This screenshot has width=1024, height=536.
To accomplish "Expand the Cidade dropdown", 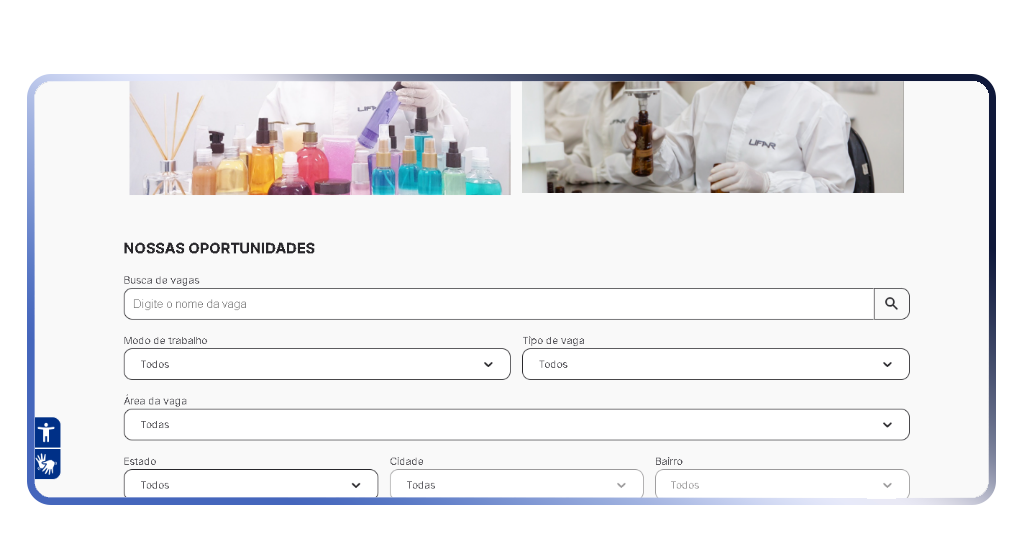I will point(516,485).
